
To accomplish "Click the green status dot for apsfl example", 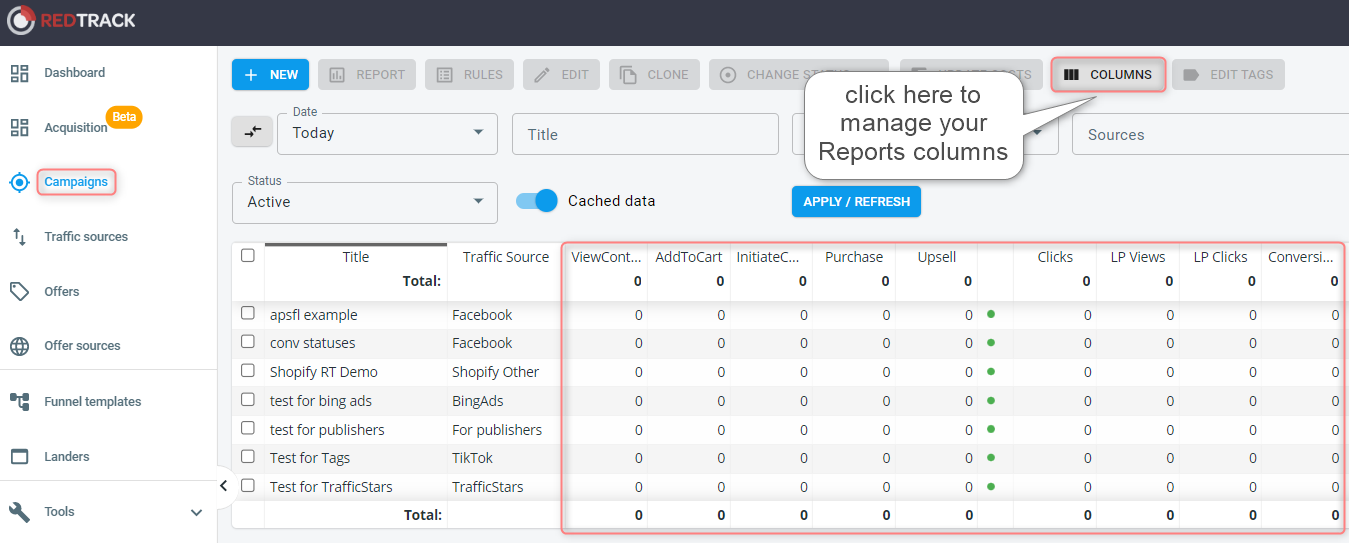I will coord(991,314).
